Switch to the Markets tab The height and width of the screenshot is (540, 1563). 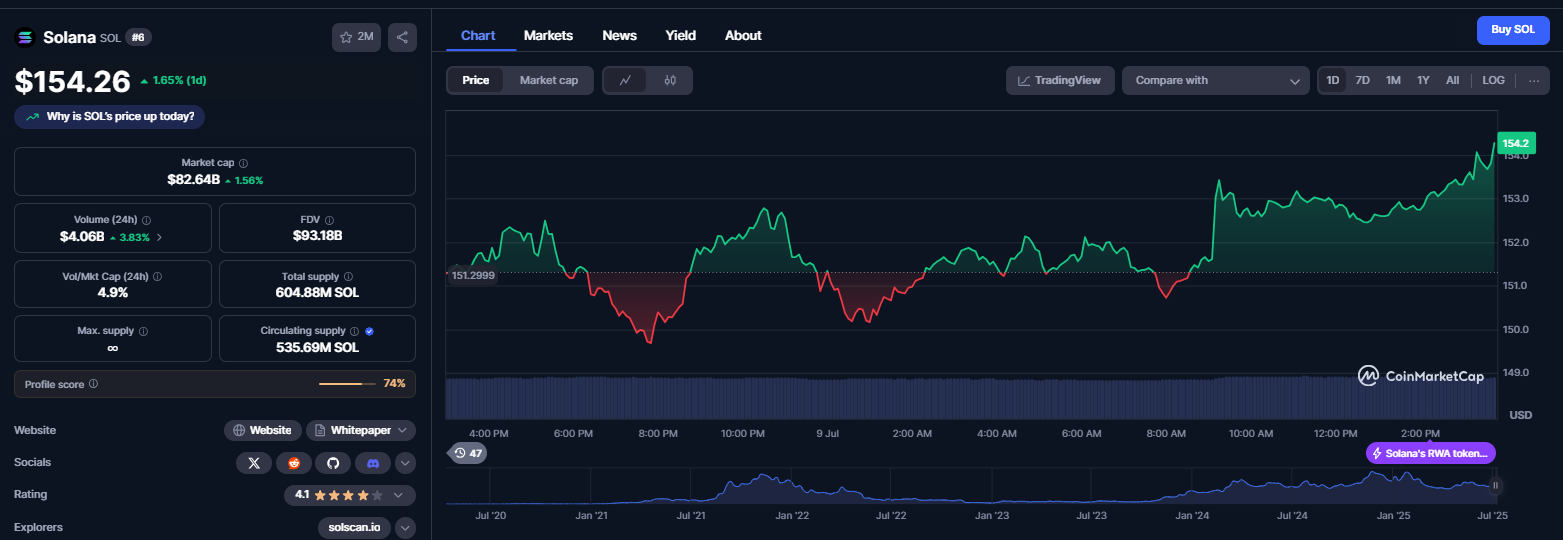point(548,35)
